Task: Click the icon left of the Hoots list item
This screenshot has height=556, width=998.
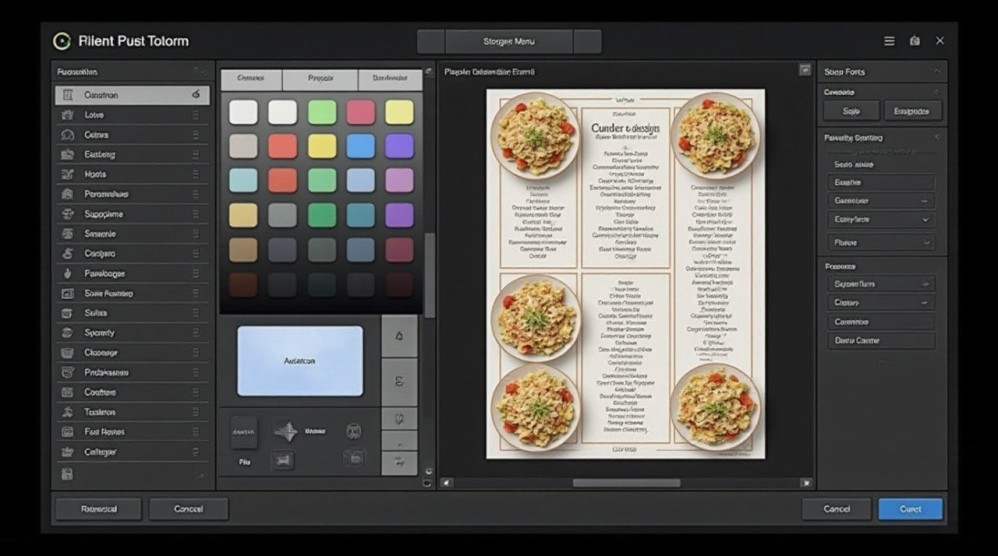Action: click(x=68, y=174)
